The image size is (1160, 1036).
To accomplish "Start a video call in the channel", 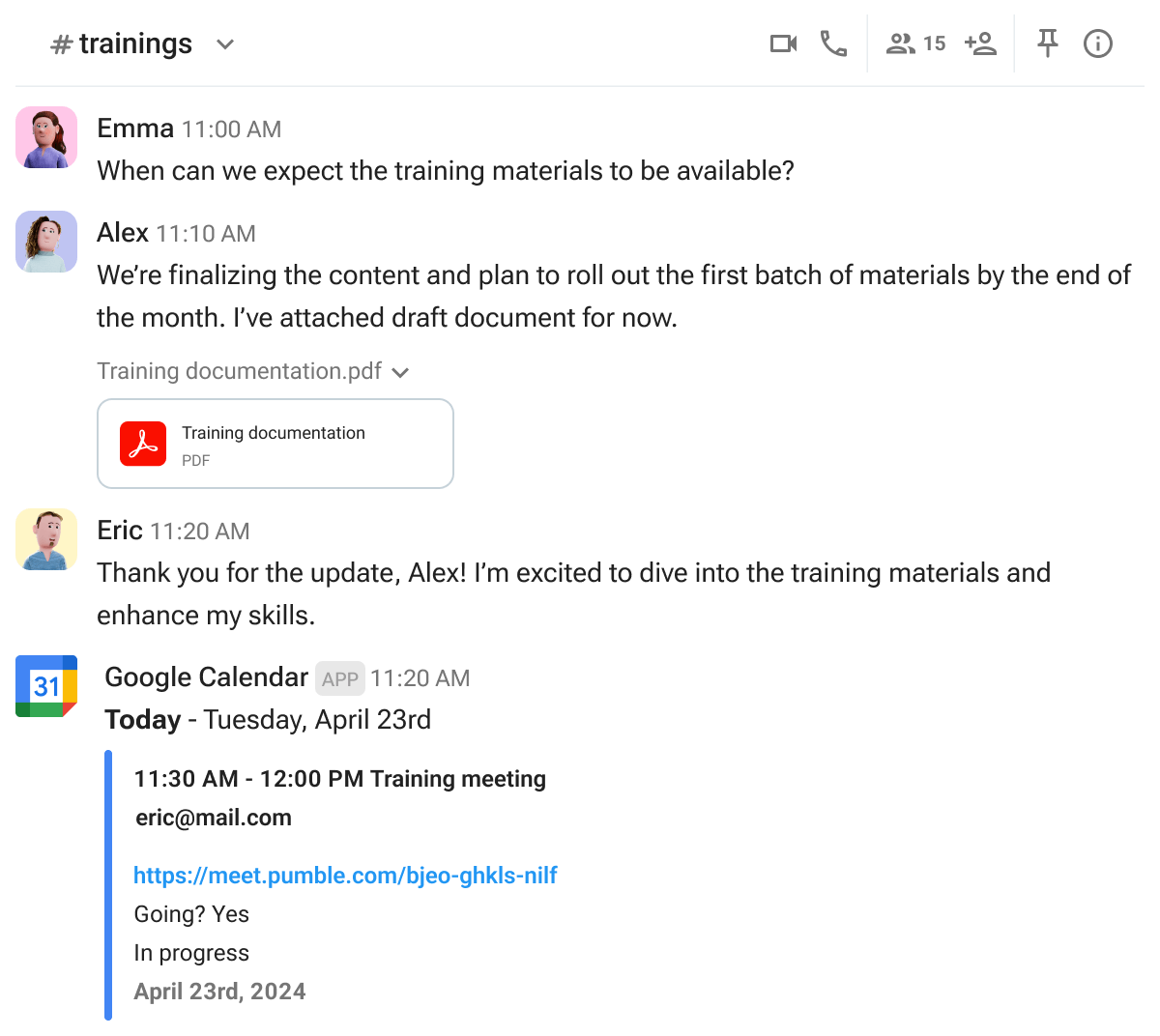I will 783,43.
